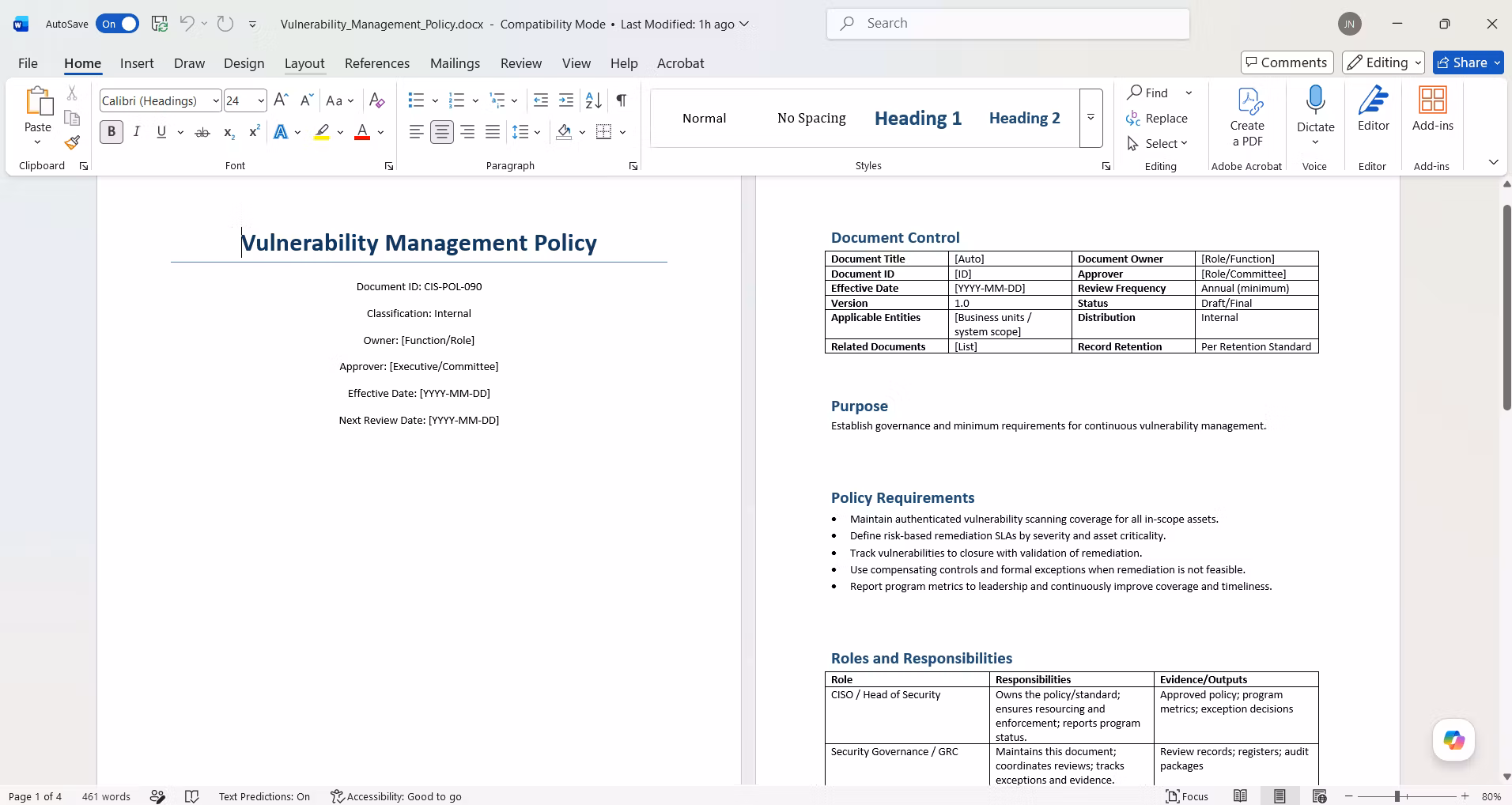This screenshot has width=1512, height=805.
Task: Increase font size with grow font icon
Action: 281,100
